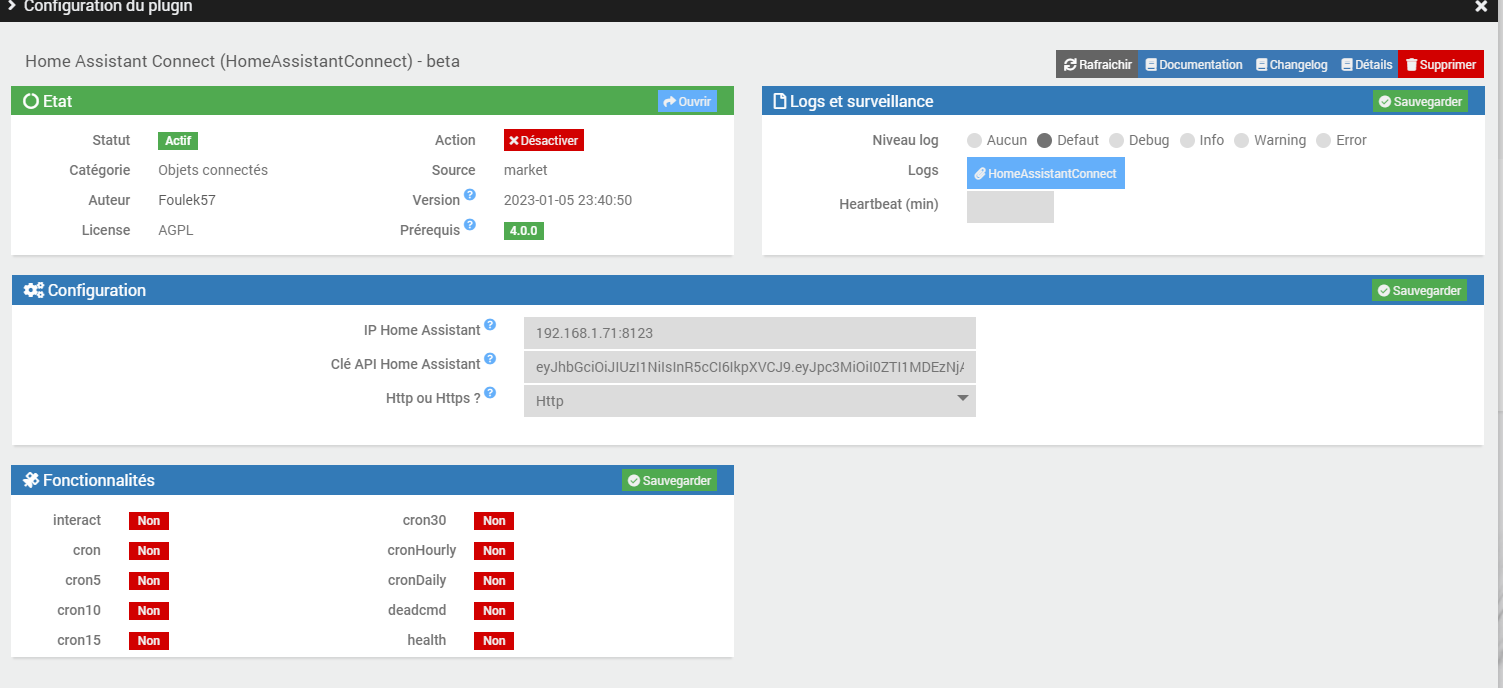Click the green Actif status badge
This screenshot has width=1503, height=688.
(178, 140)
